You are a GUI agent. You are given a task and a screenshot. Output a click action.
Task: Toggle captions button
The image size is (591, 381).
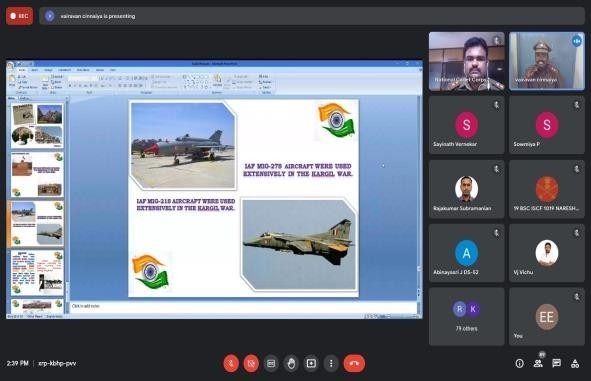(x=271, y=364)
